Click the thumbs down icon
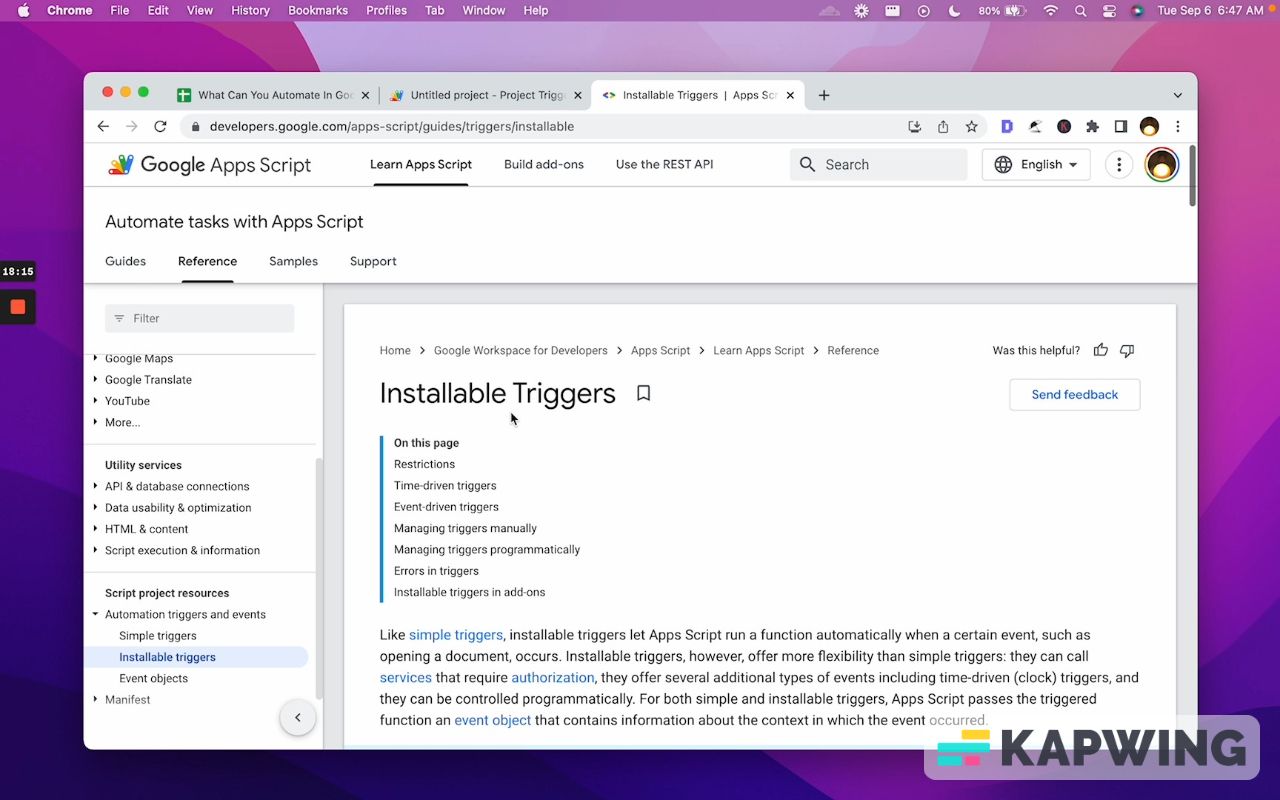 1127,350
